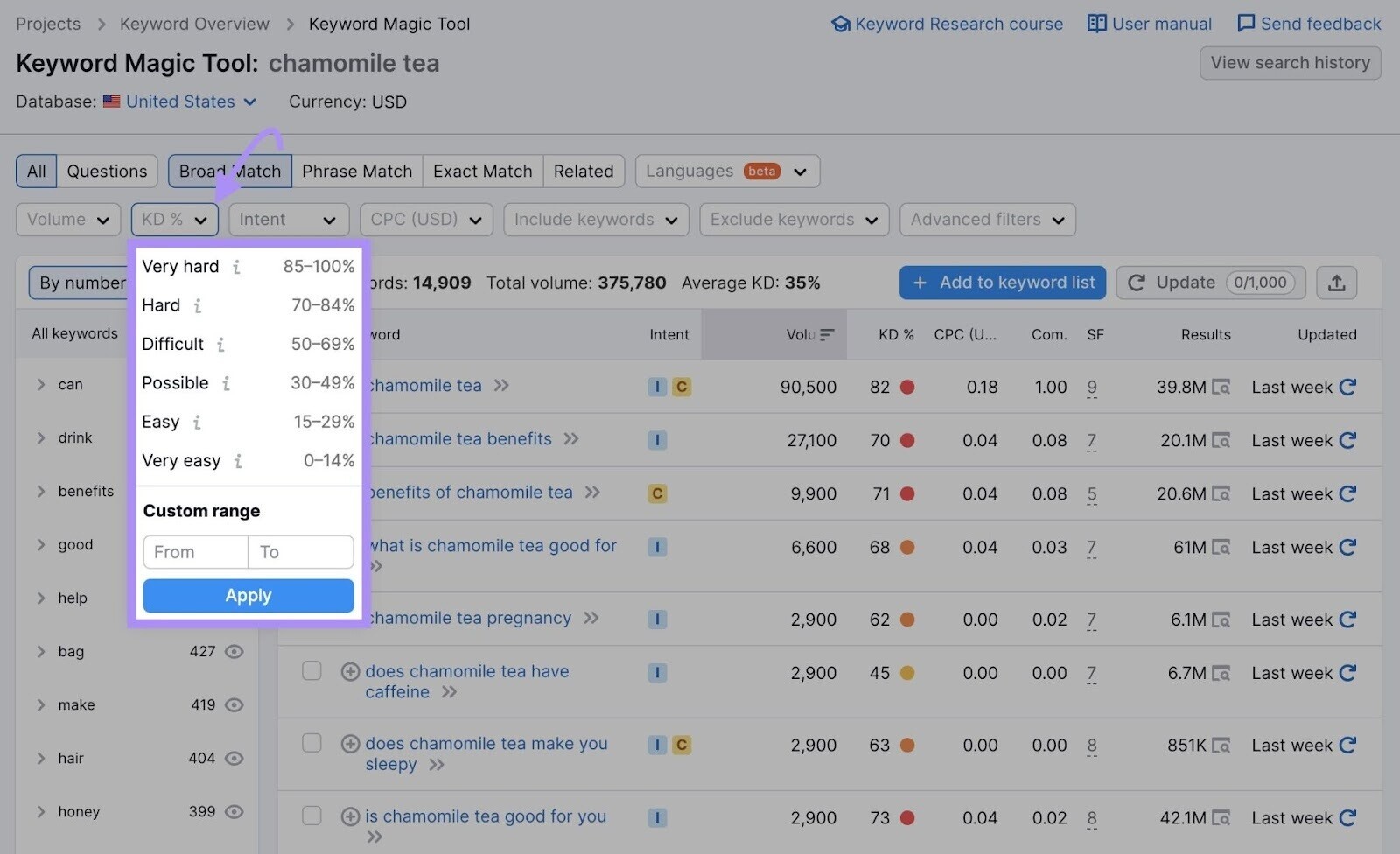Change United States database dropdown
The width and height of the screenshot is (1400, 854).
[x=181, y=101]
